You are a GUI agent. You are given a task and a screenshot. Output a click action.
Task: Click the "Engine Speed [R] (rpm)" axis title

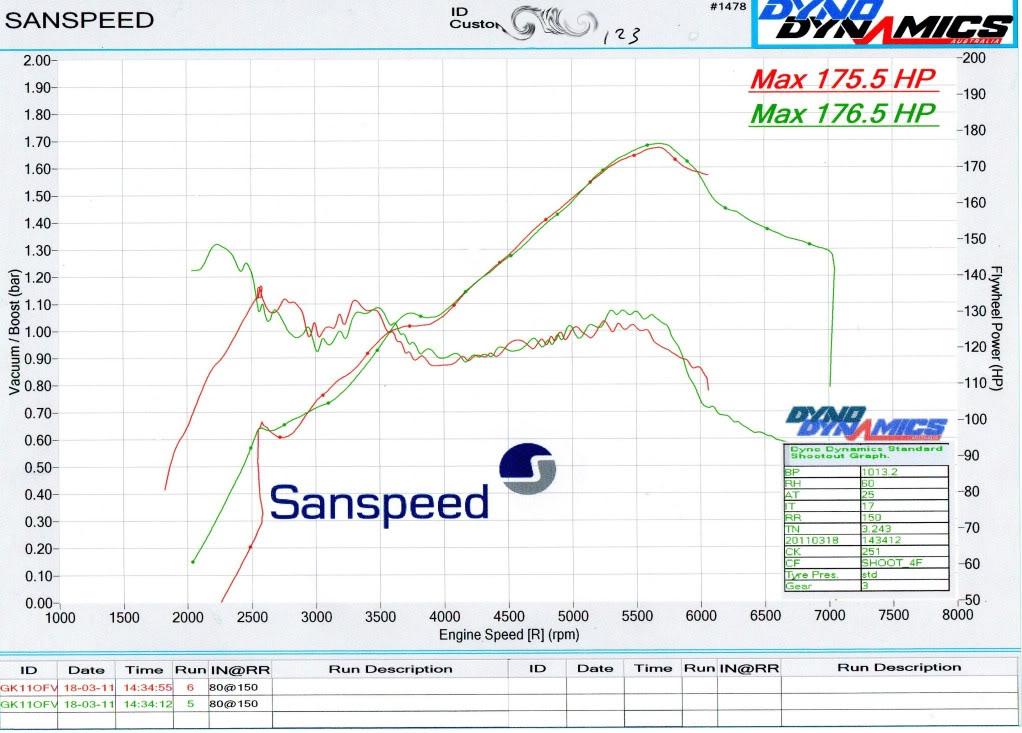(x=509, y=635)
